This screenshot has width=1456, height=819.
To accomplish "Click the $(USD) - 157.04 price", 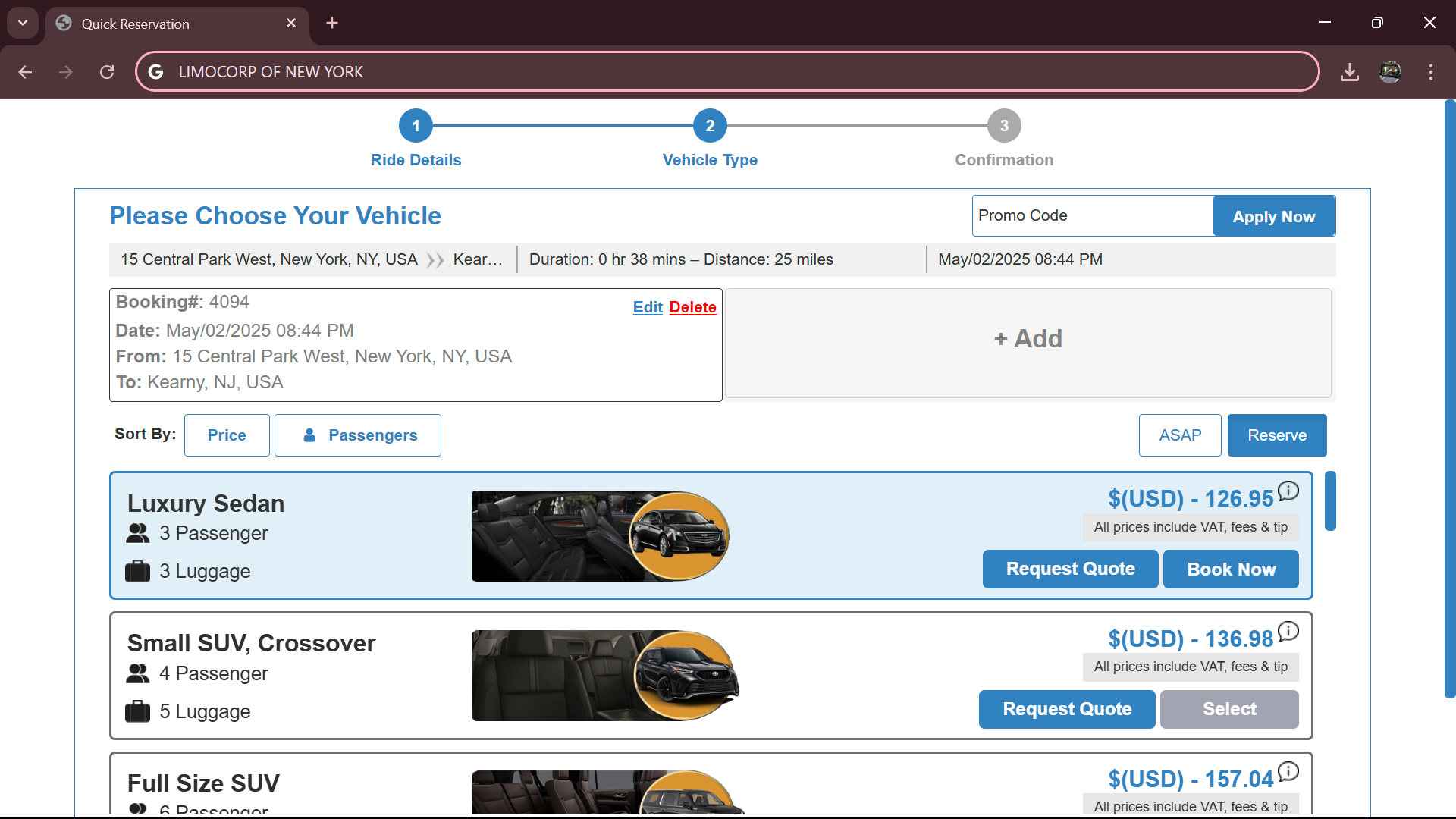I will (x=1191, y=780).
